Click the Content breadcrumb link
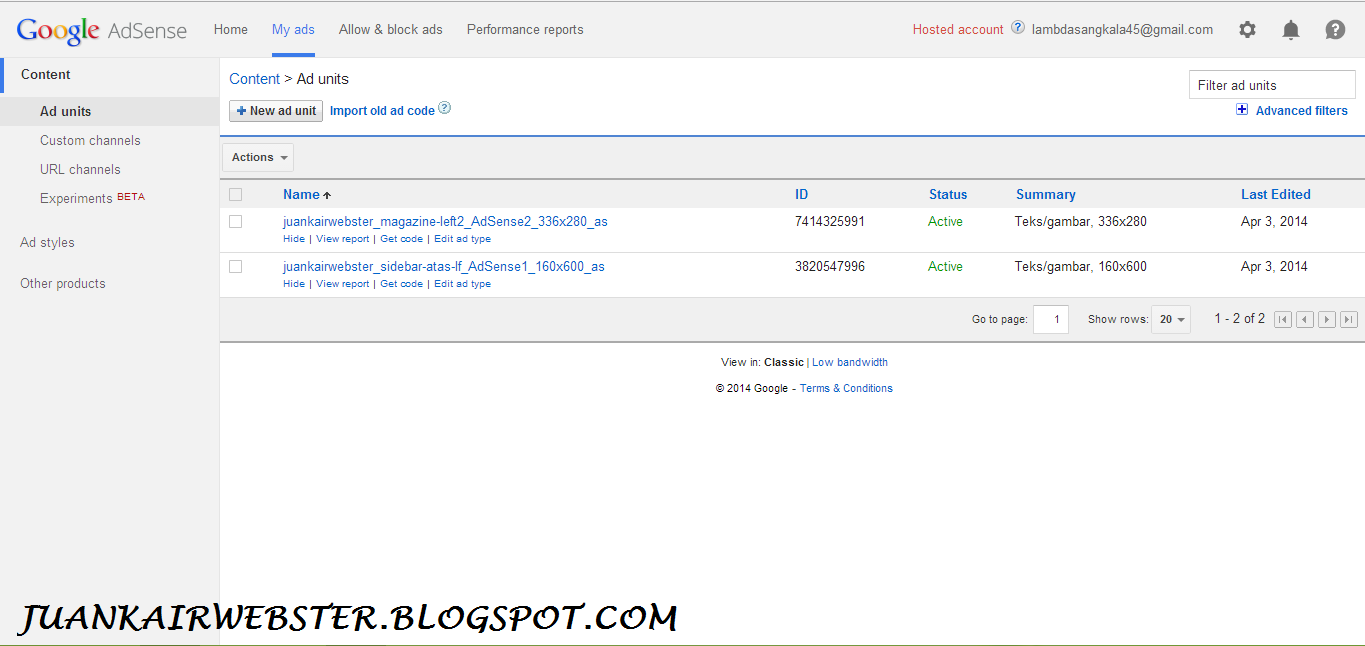The image size is (1365, 646). (x=255, y=79)
